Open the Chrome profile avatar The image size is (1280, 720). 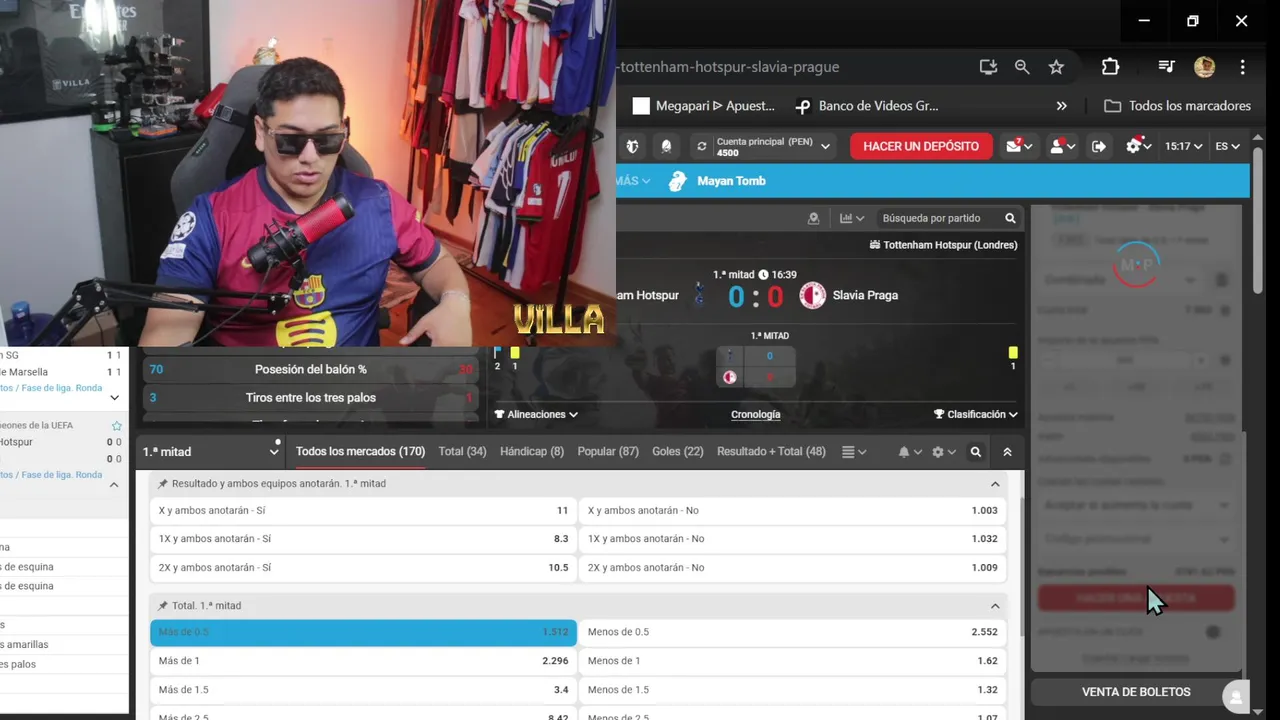[1204, 67]
